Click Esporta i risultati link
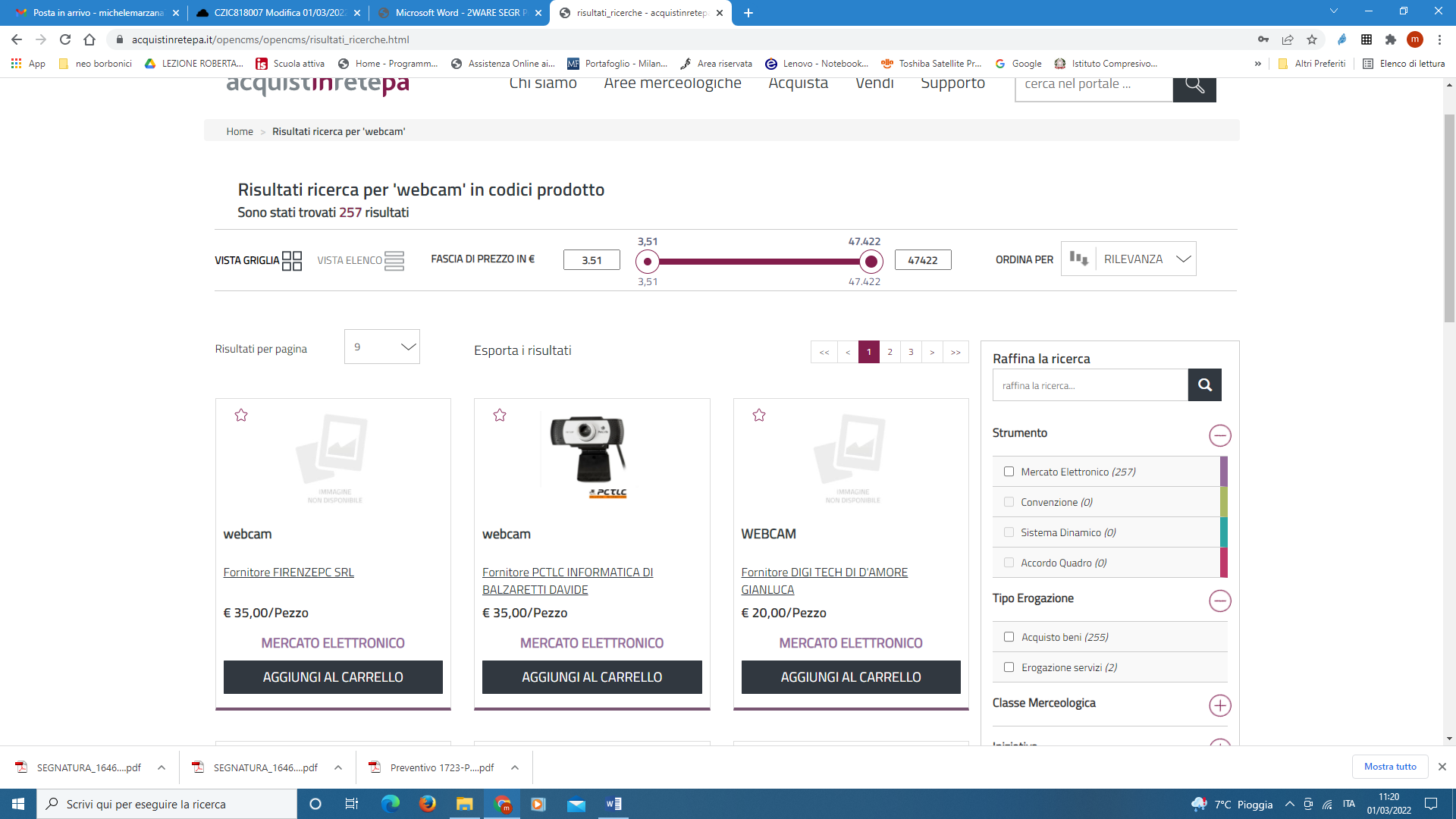Screen dimensions: 1456x819 [522, 350]
